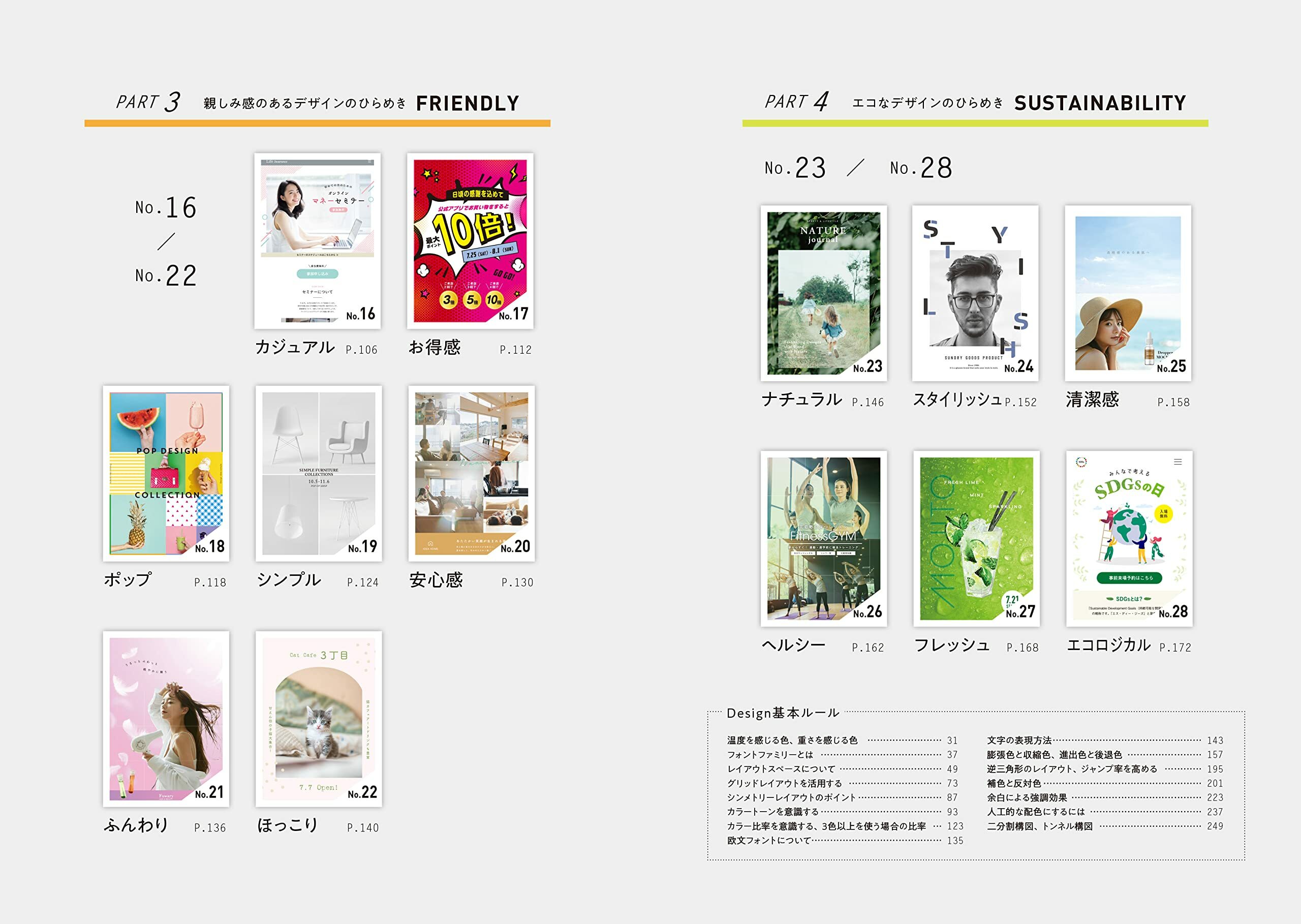Click the No.27 green Mojito poster

pos(976,538)
